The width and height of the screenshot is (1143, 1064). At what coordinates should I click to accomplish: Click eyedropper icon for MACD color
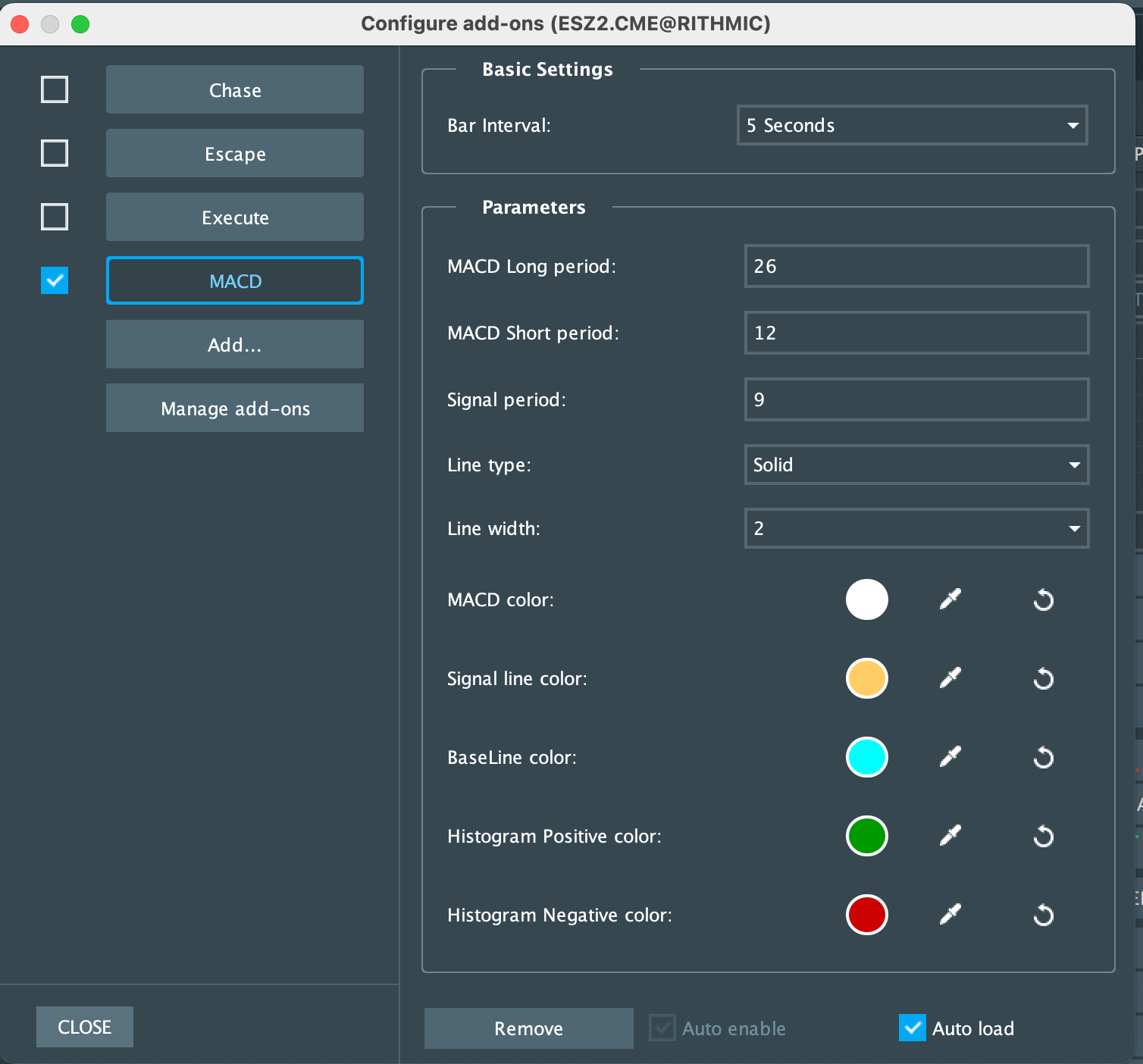950,599
